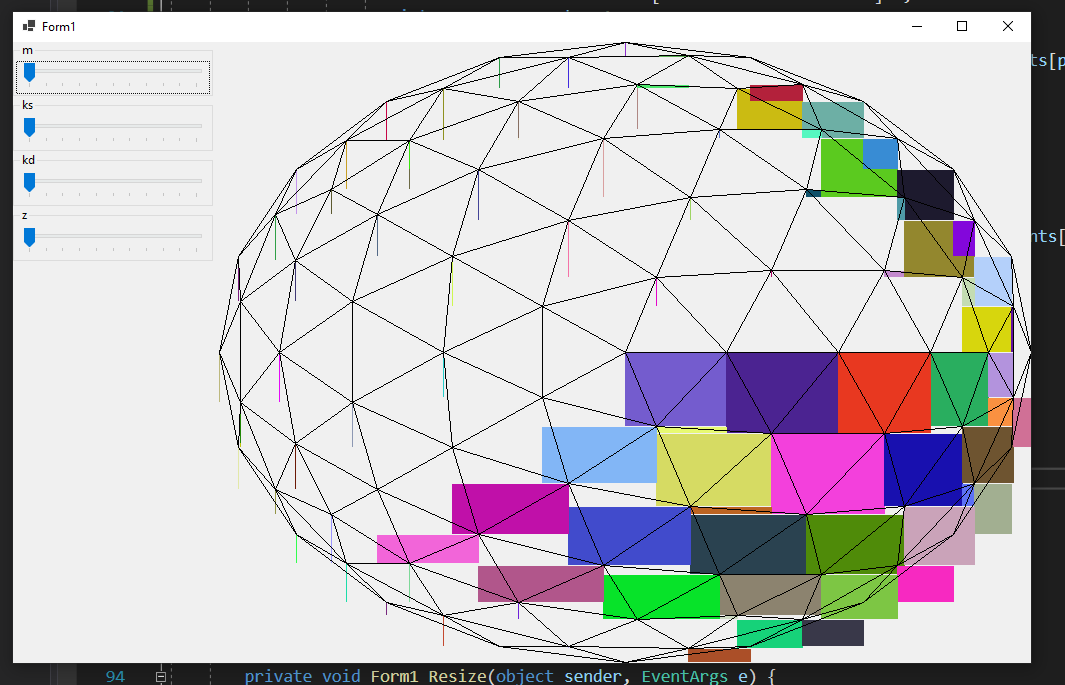Click the z slider thumb
Viewport: 1065px width, 685px height.
(x=29, y=237)
